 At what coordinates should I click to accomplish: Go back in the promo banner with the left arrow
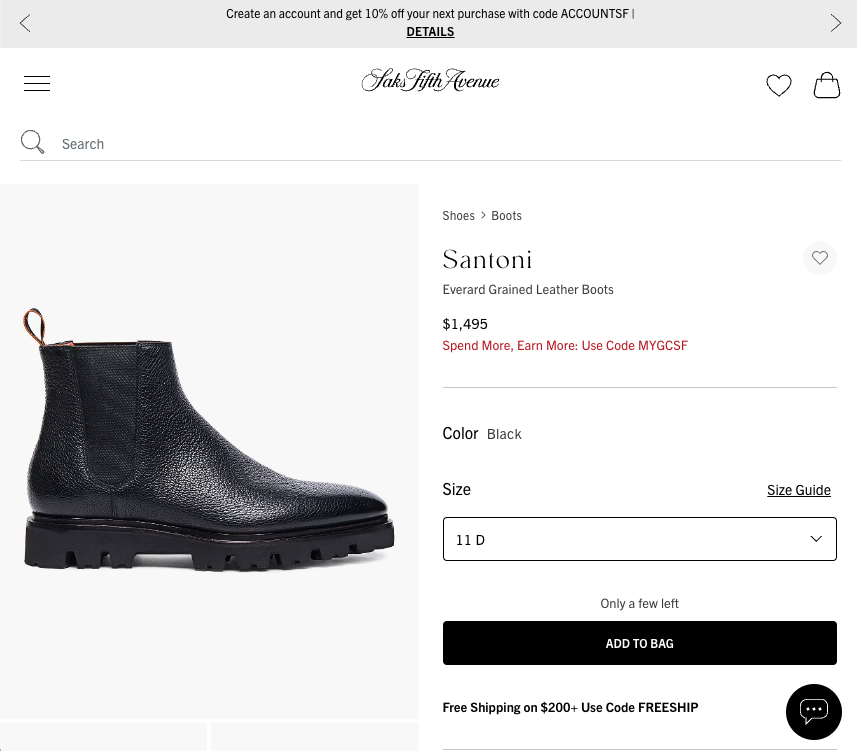point(24,23)
